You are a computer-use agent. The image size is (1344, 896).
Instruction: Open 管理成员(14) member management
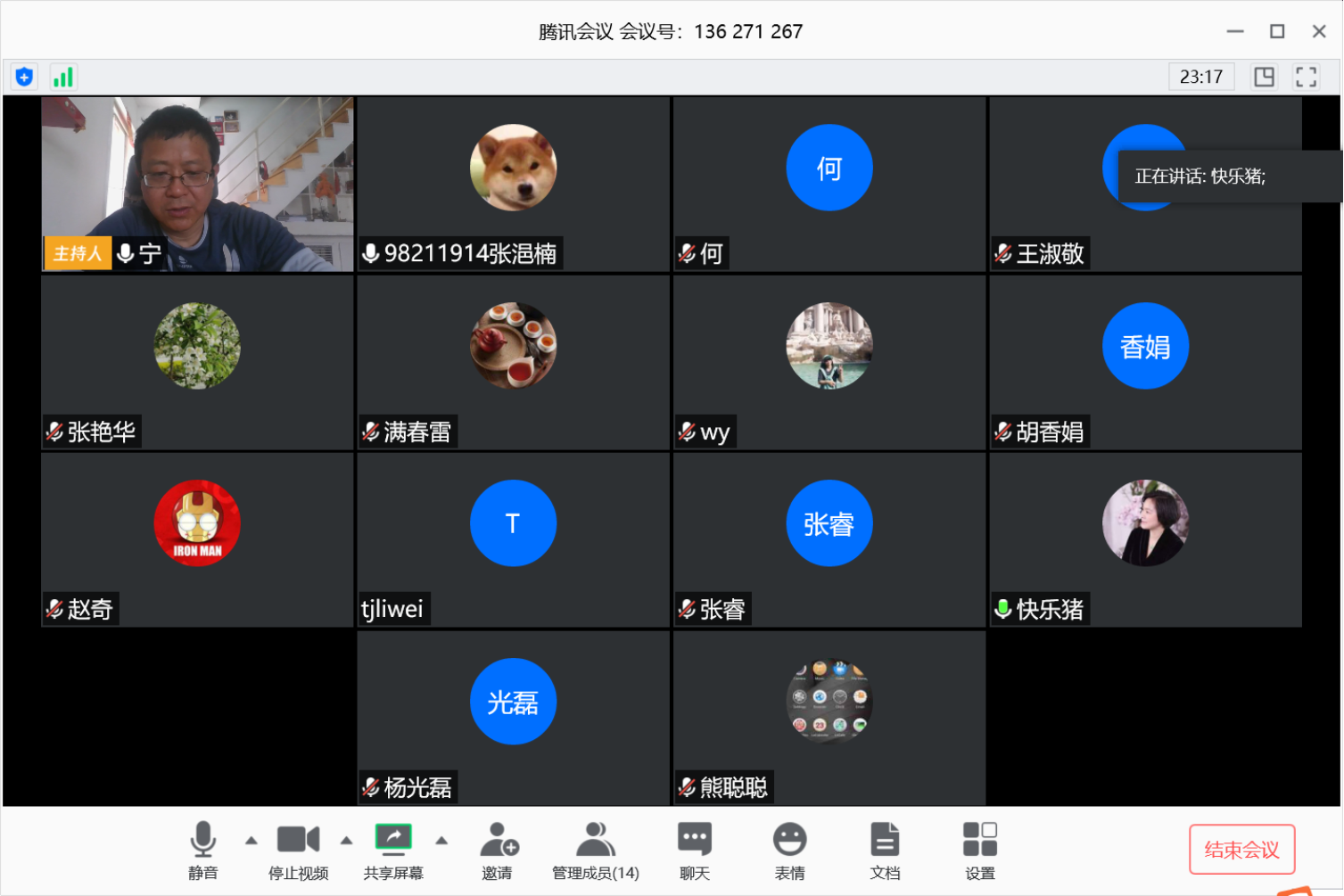[595, 850]
